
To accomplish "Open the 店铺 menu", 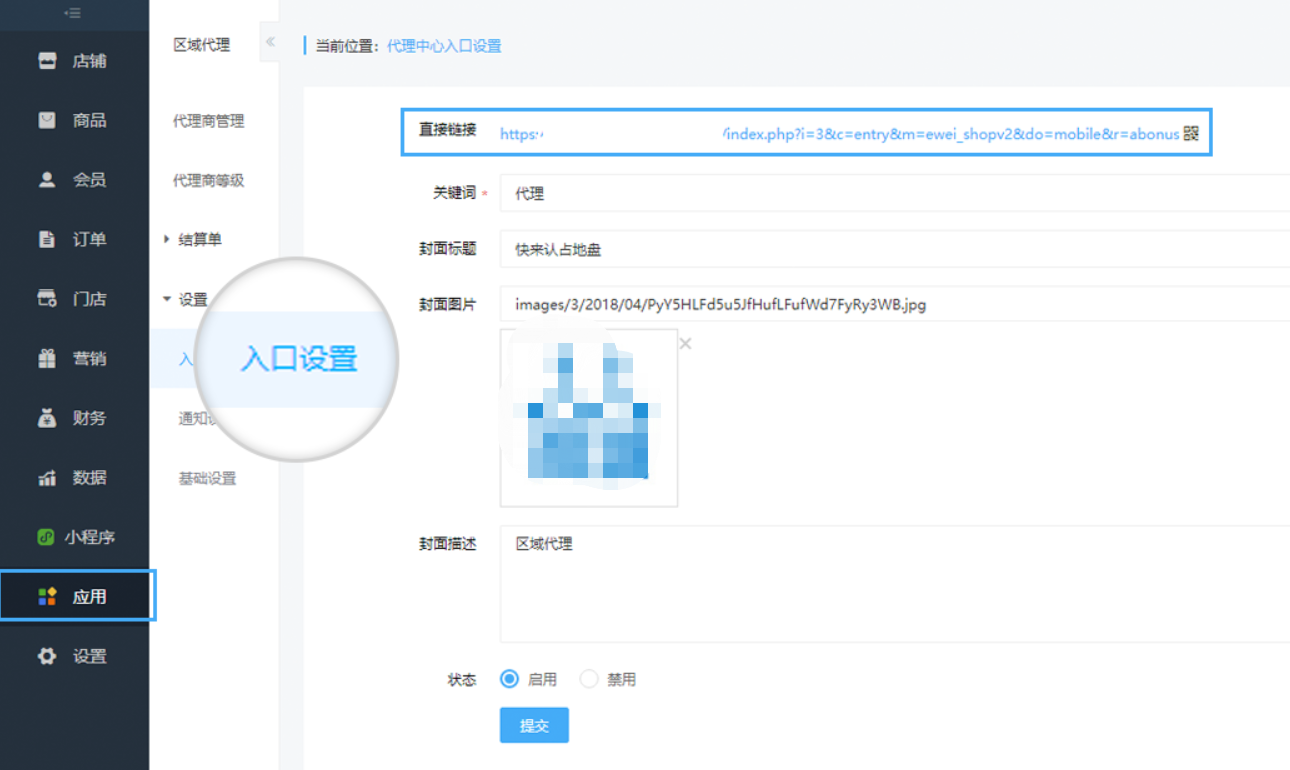I will [89, 61].
